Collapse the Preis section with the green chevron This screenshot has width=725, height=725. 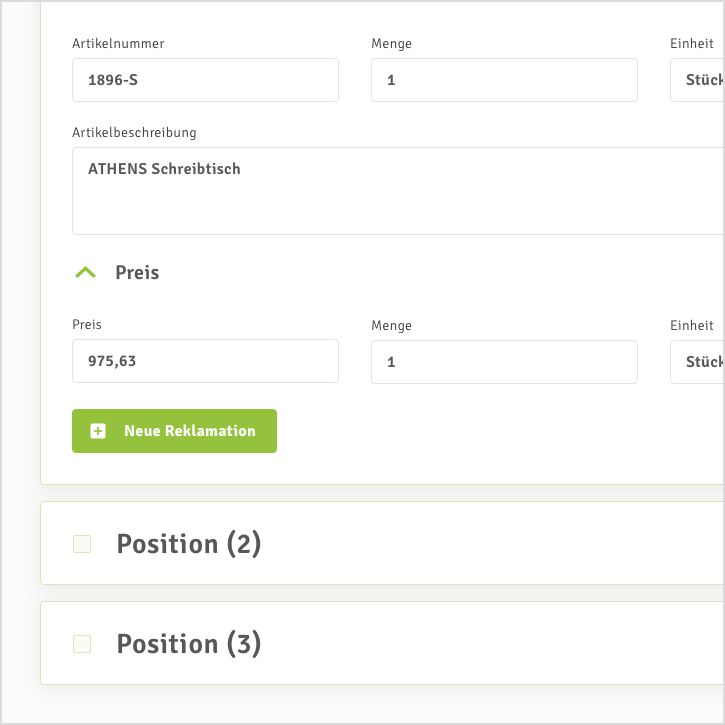click(x=86, y=272)
